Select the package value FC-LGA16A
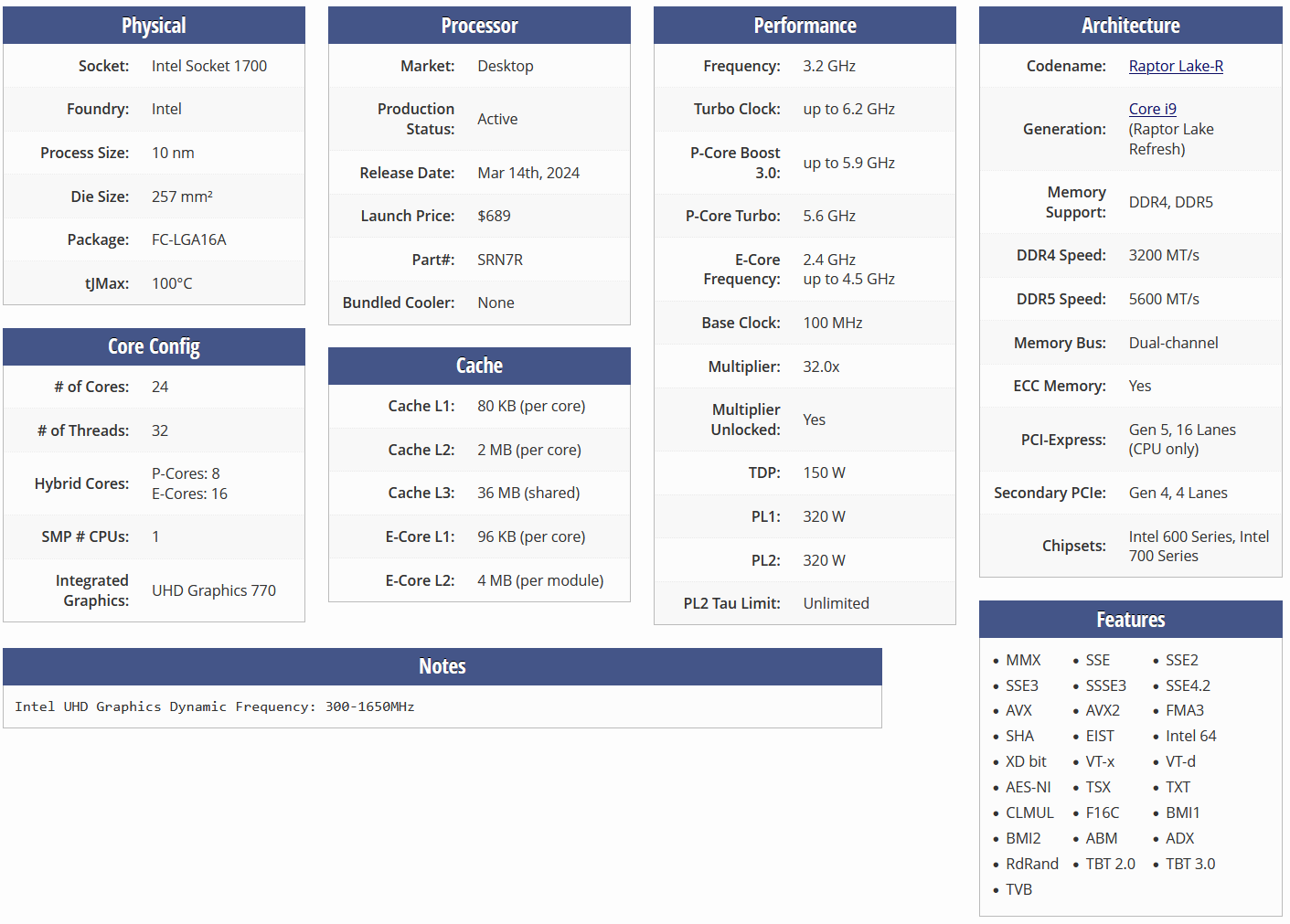The width and height of the screenshot is (1290, 924). coord(189,239)
